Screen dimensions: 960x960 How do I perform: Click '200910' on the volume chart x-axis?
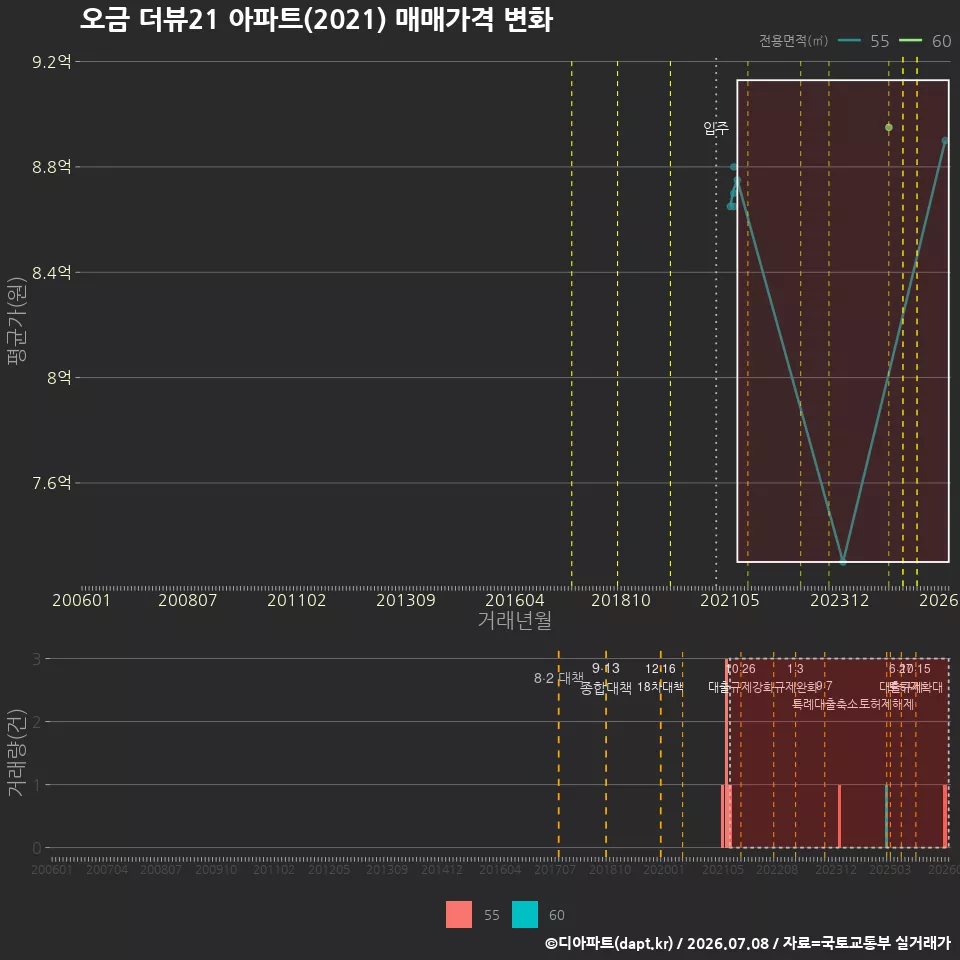coord(216,869)
